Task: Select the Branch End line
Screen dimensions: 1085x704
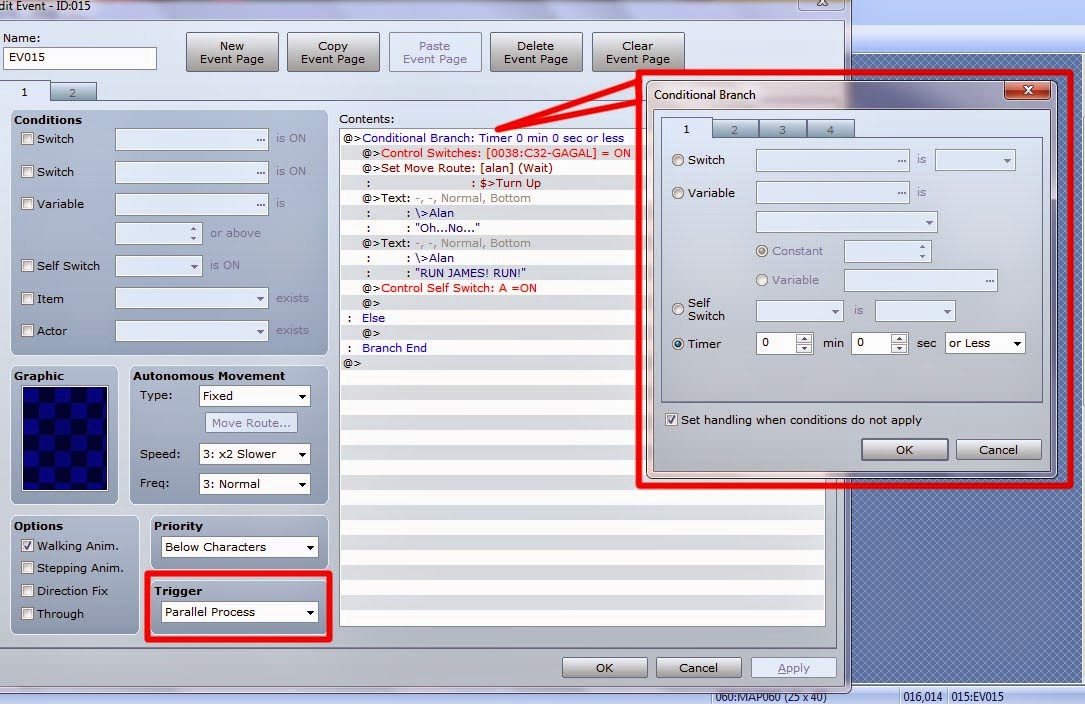Action: click(x=488, y=348)
